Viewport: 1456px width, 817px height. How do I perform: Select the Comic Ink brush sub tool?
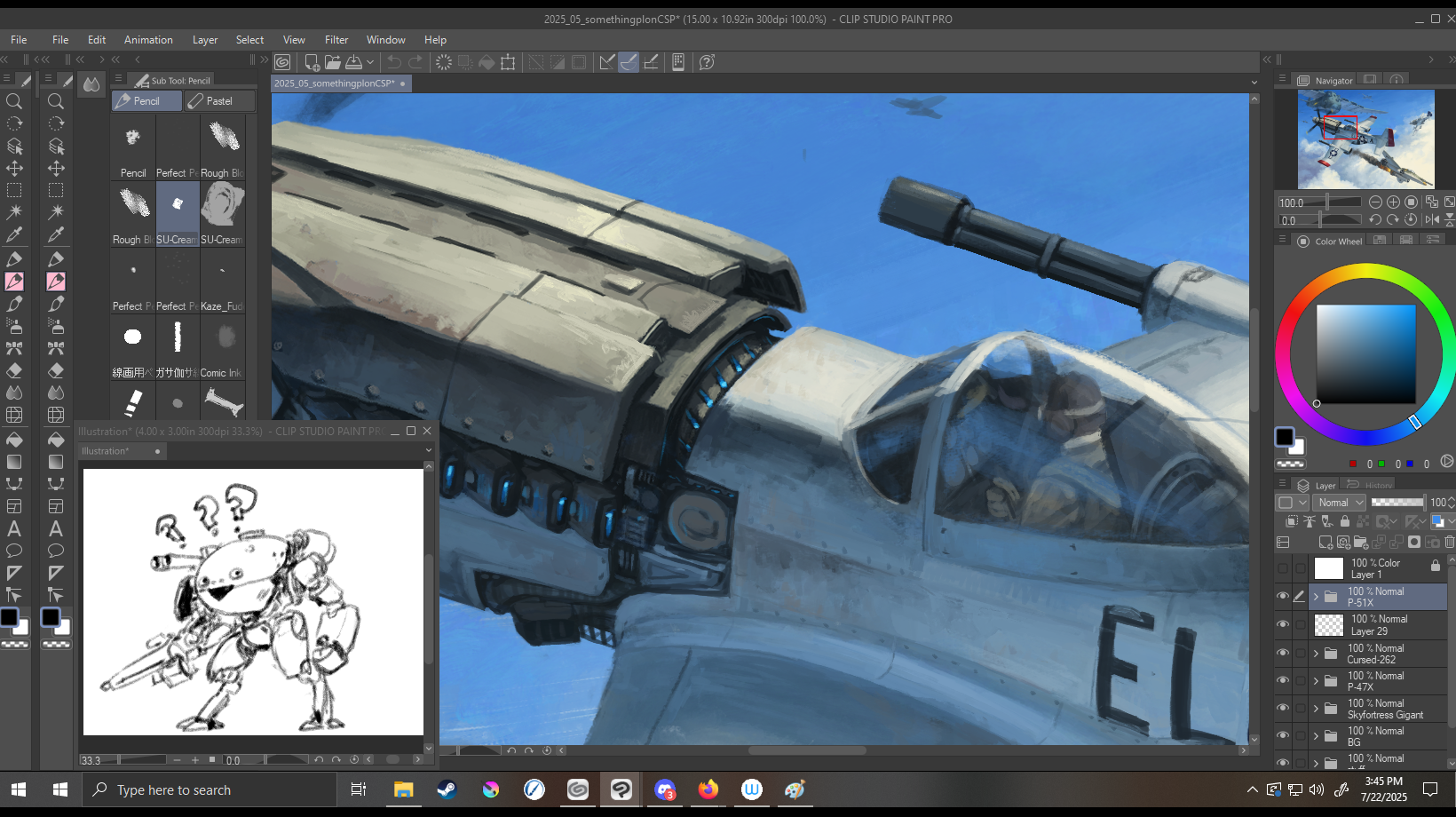pos(223,346)
